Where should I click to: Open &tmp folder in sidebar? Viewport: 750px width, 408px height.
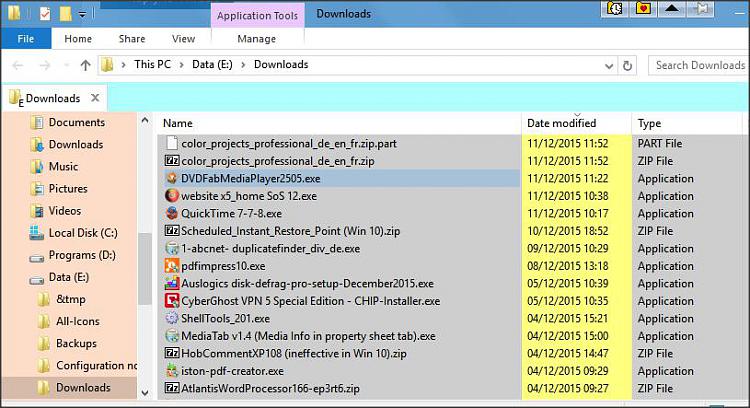pos(61,299)
